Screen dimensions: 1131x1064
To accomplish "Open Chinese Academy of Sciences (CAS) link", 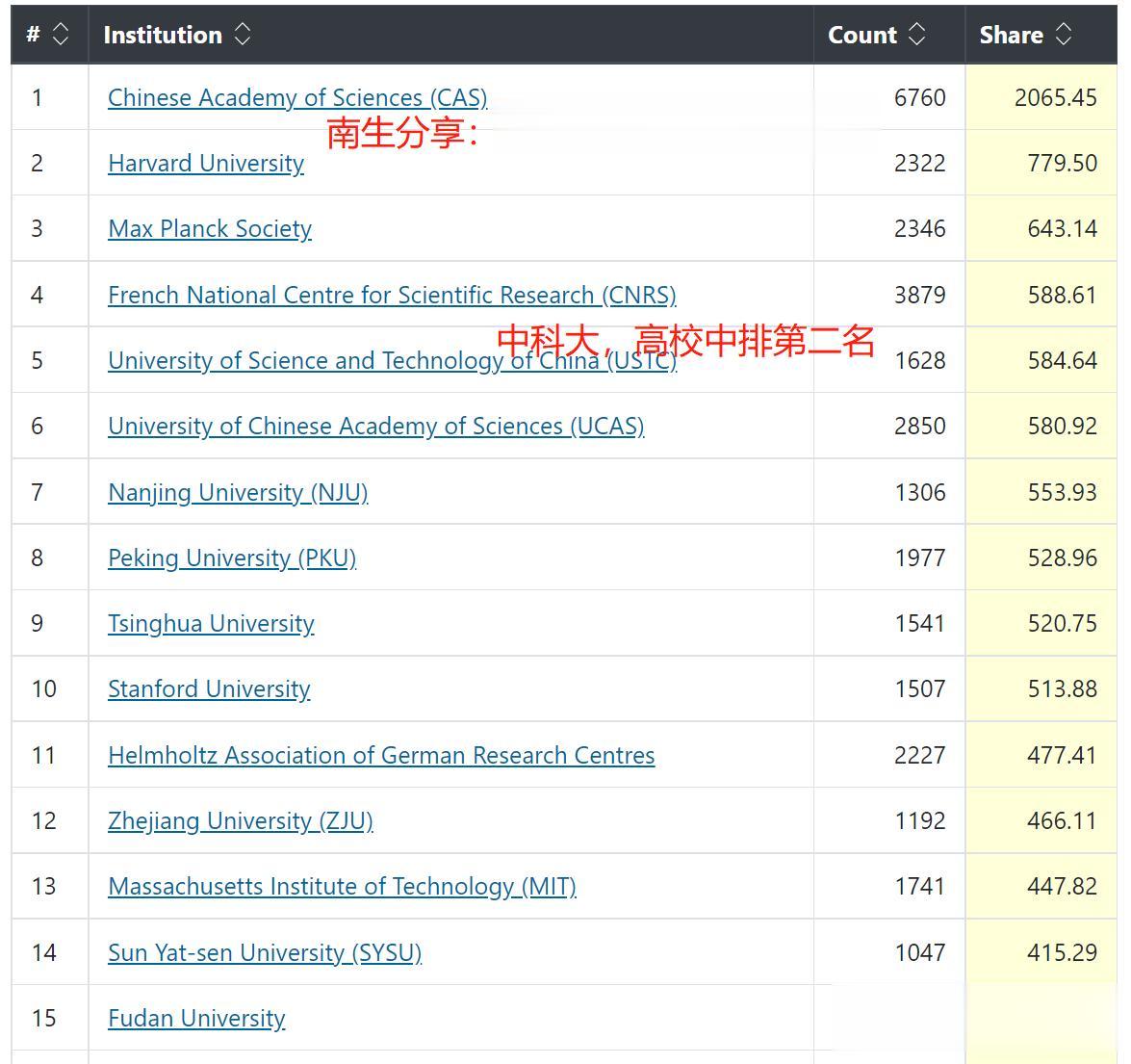I will [x=297, y=97].
